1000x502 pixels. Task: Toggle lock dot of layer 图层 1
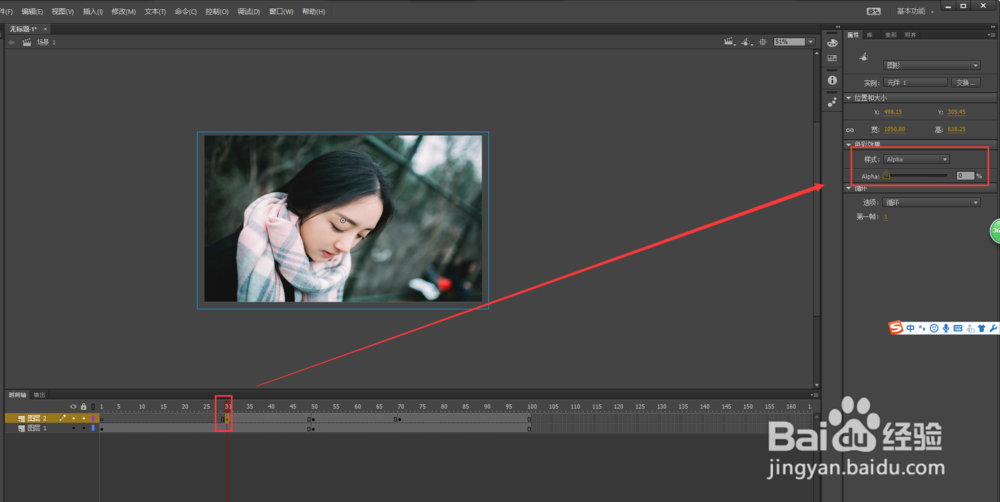tap(84, 429)
